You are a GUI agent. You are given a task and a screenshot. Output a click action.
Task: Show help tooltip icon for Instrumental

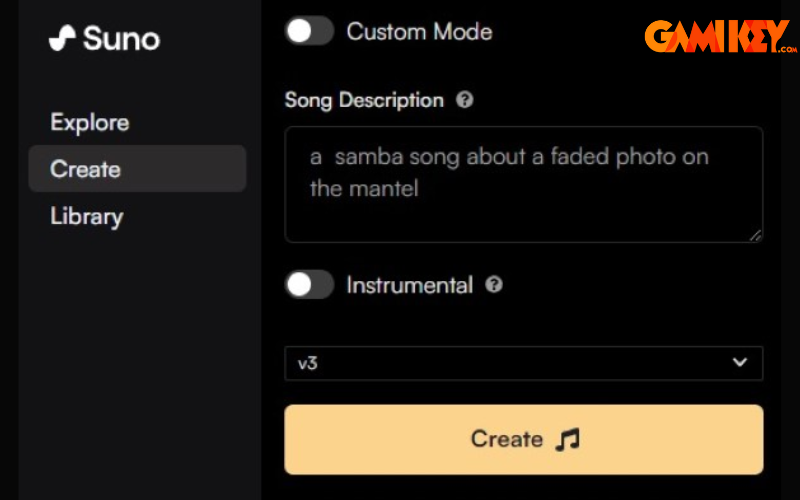[494, 285]
